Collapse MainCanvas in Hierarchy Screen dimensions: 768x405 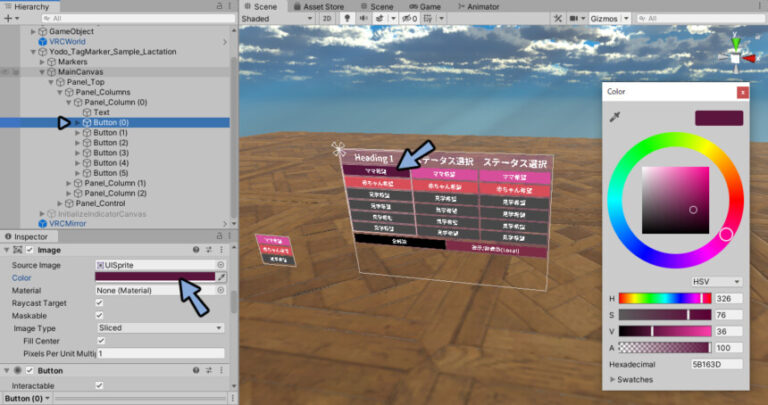pyautogui.click(x=42, y=72)
